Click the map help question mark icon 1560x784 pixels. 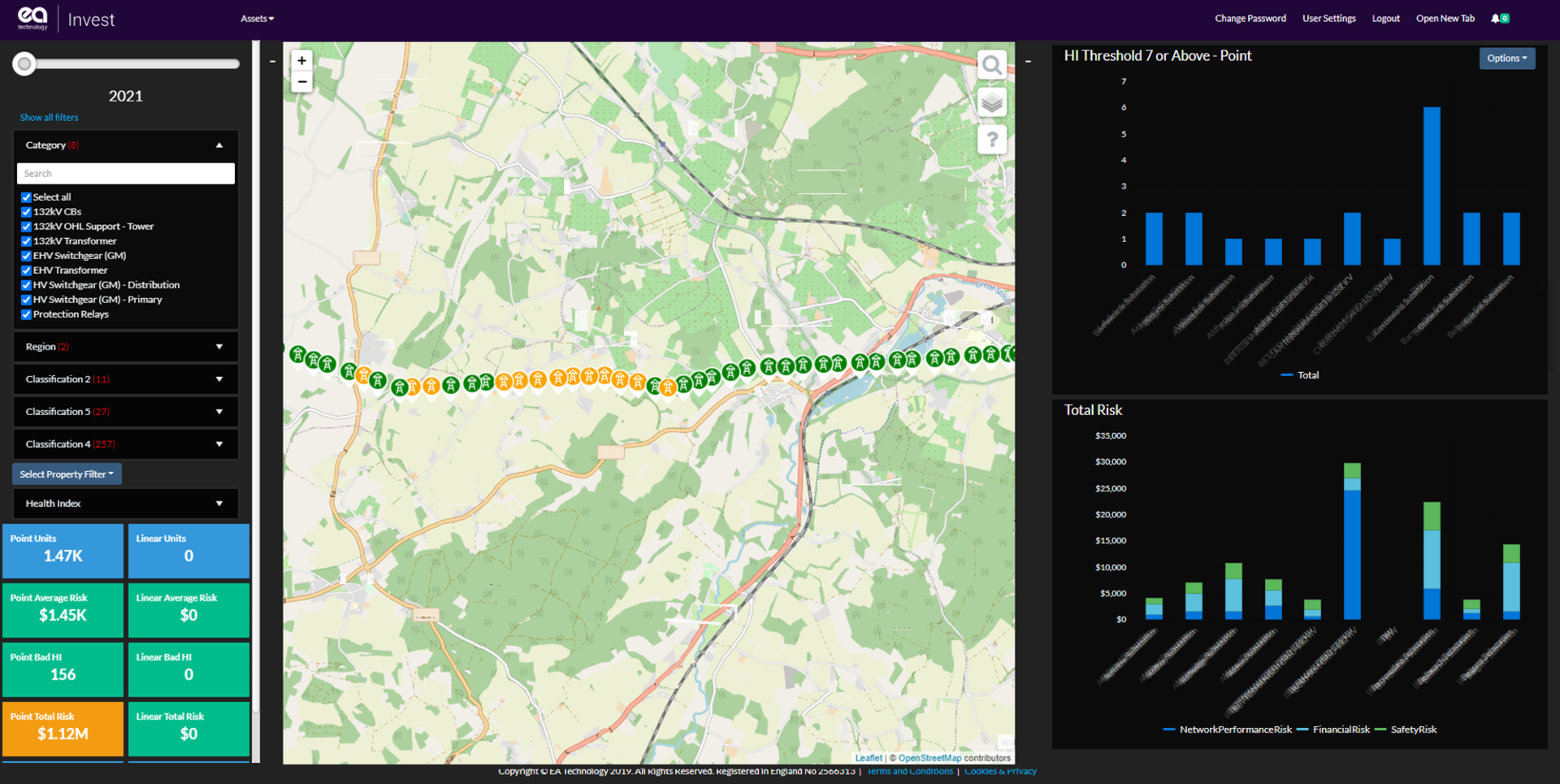click(x=991, y=141)
